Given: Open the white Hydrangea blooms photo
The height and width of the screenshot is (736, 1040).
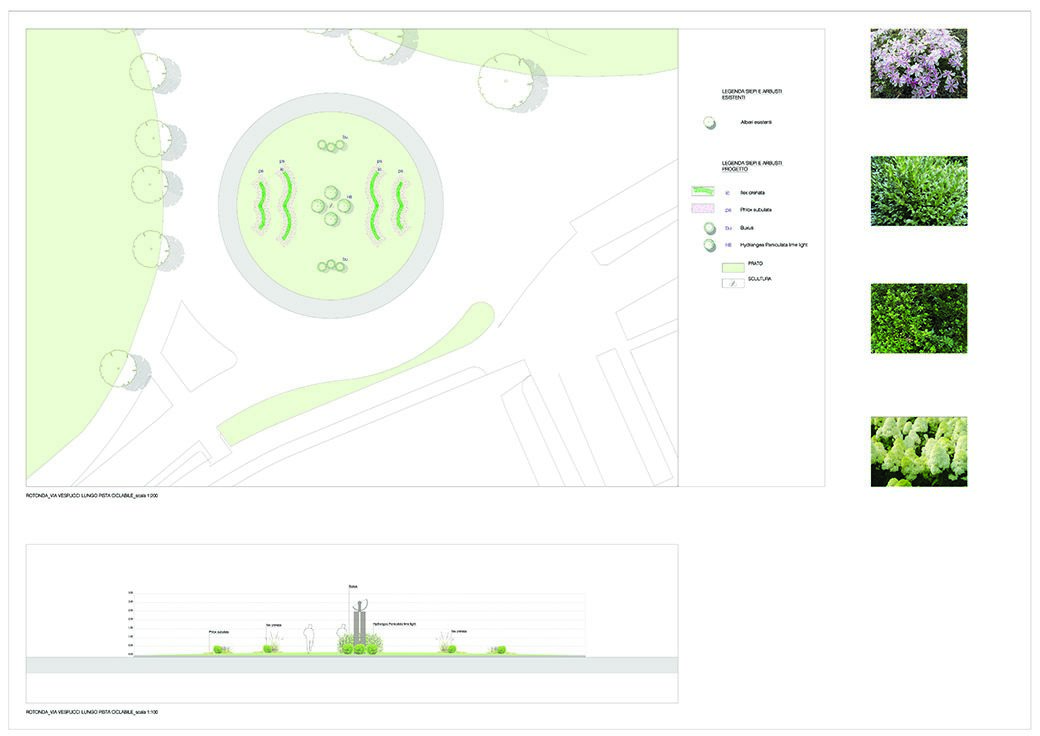Looking at the screenshot, I should click(919, 452).
